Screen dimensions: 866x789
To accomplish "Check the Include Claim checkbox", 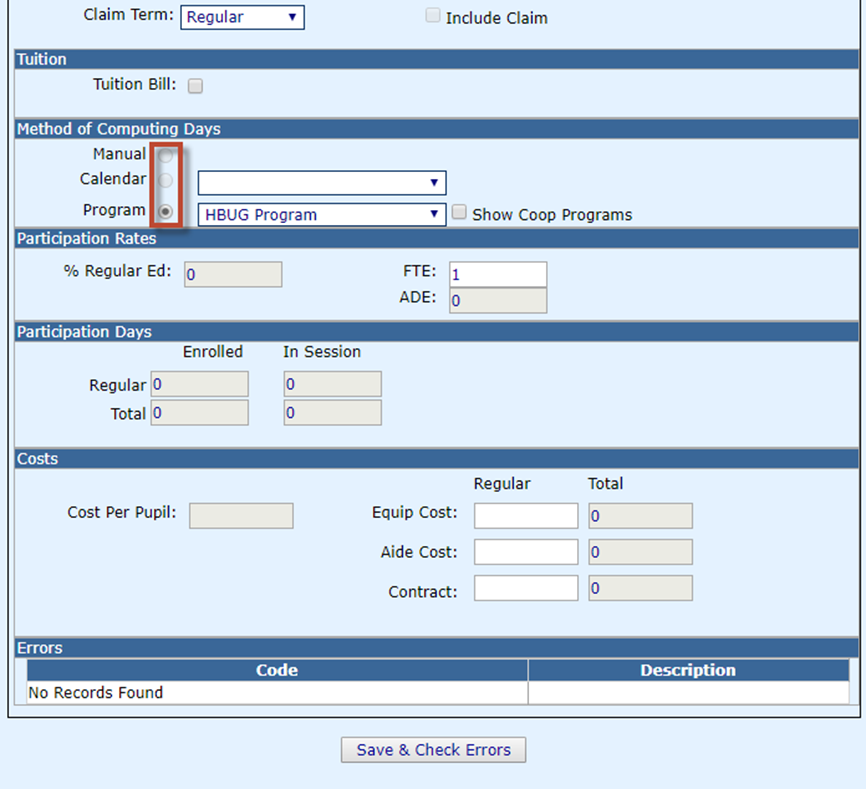I will (432, 15).
